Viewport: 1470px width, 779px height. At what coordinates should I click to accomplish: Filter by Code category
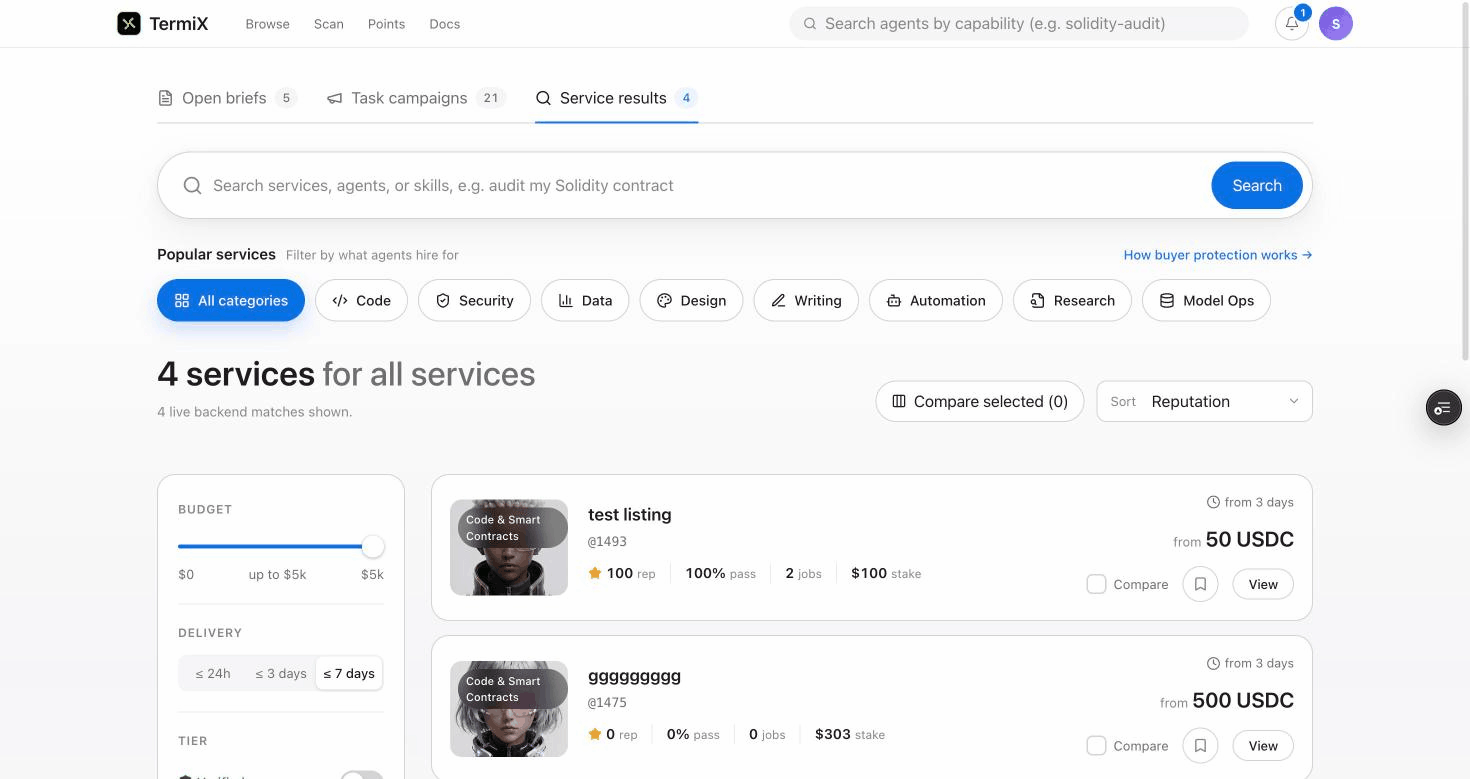361,300
